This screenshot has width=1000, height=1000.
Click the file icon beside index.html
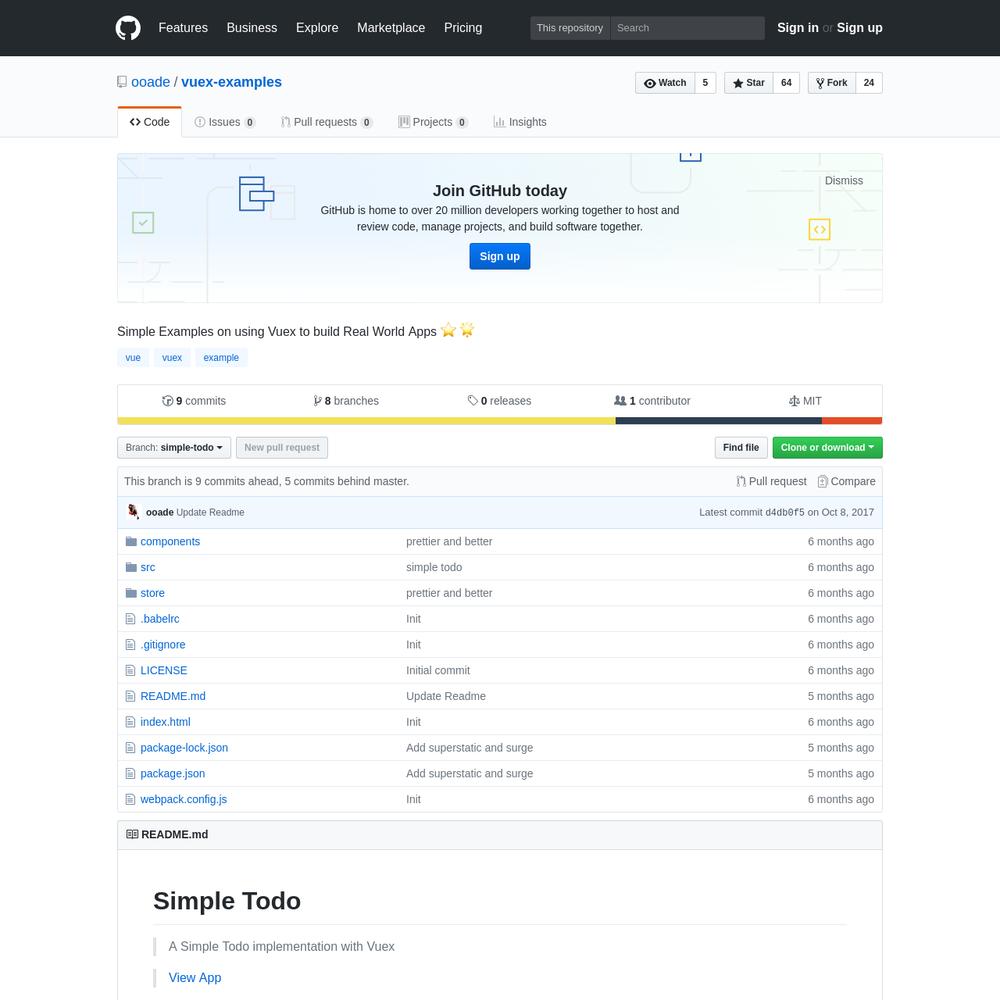[x=130, y=722]
